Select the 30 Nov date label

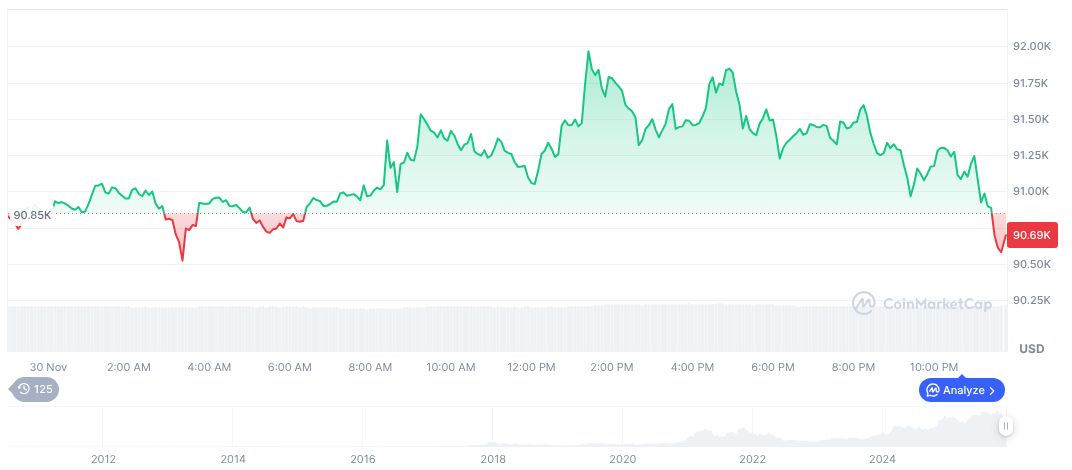tap(47, 367)
